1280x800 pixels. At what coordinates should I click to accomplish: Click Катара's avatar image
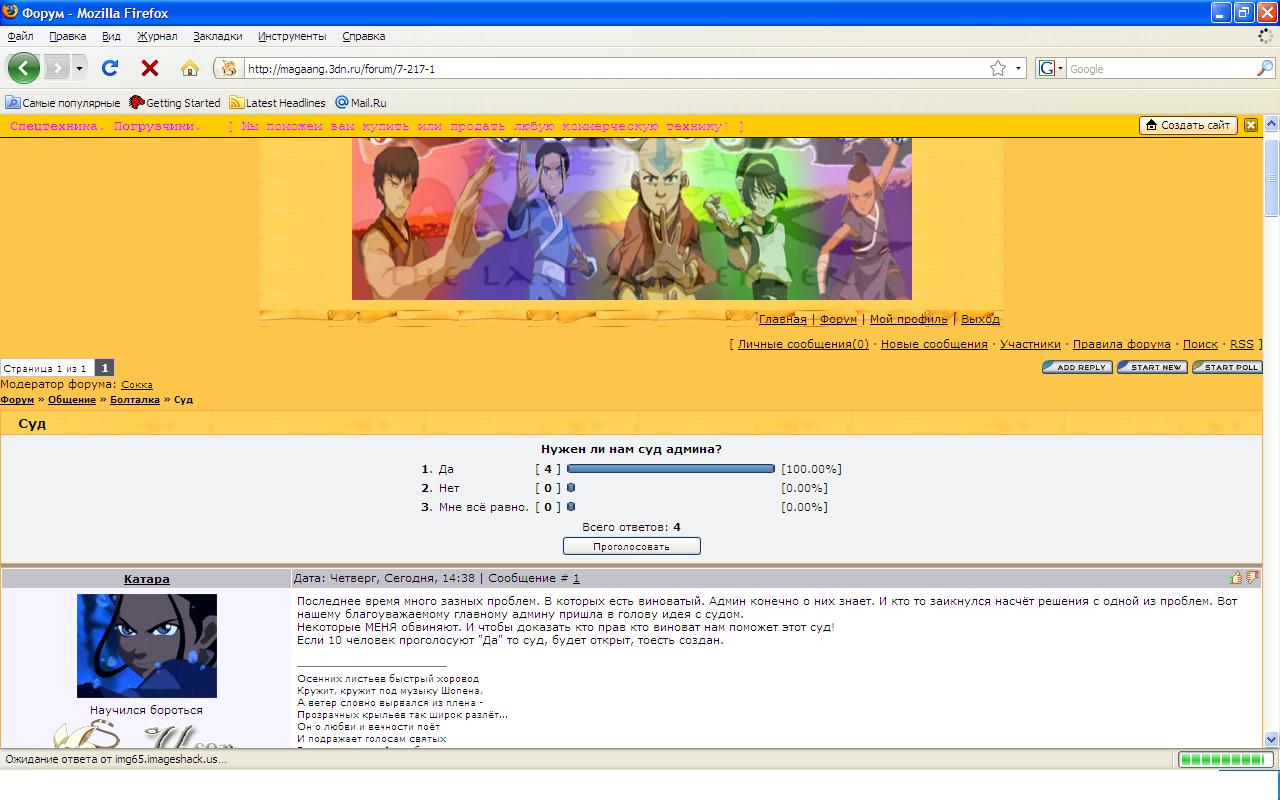(x=147, y=646)
